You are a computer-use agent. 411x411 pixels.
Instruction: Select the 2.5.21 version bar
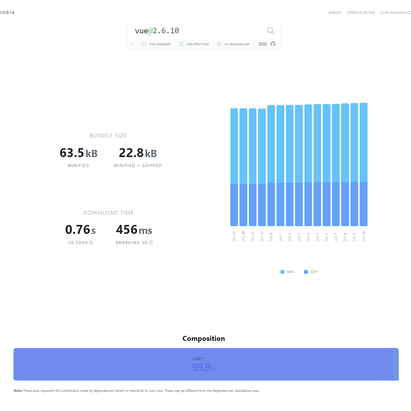(x=253, y=167)
